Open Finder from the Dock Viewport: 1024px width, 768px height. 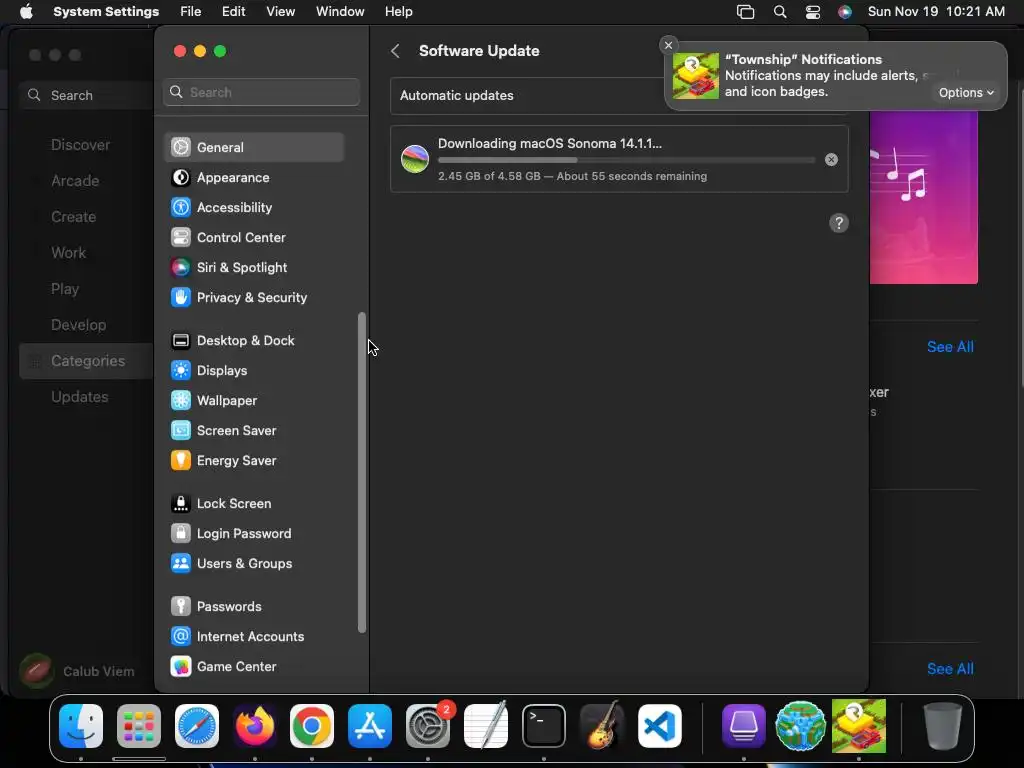coord(81,726)
